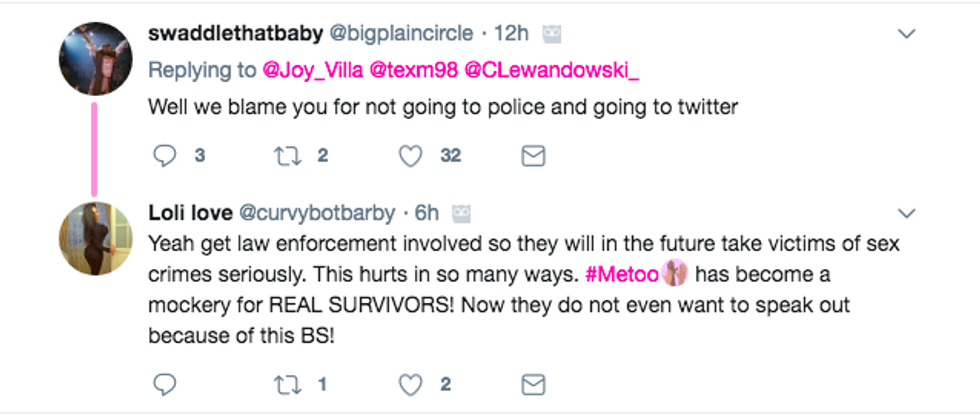
Task: Reply to swaddlethatbaby's tweet
Action: pos(164,156)
